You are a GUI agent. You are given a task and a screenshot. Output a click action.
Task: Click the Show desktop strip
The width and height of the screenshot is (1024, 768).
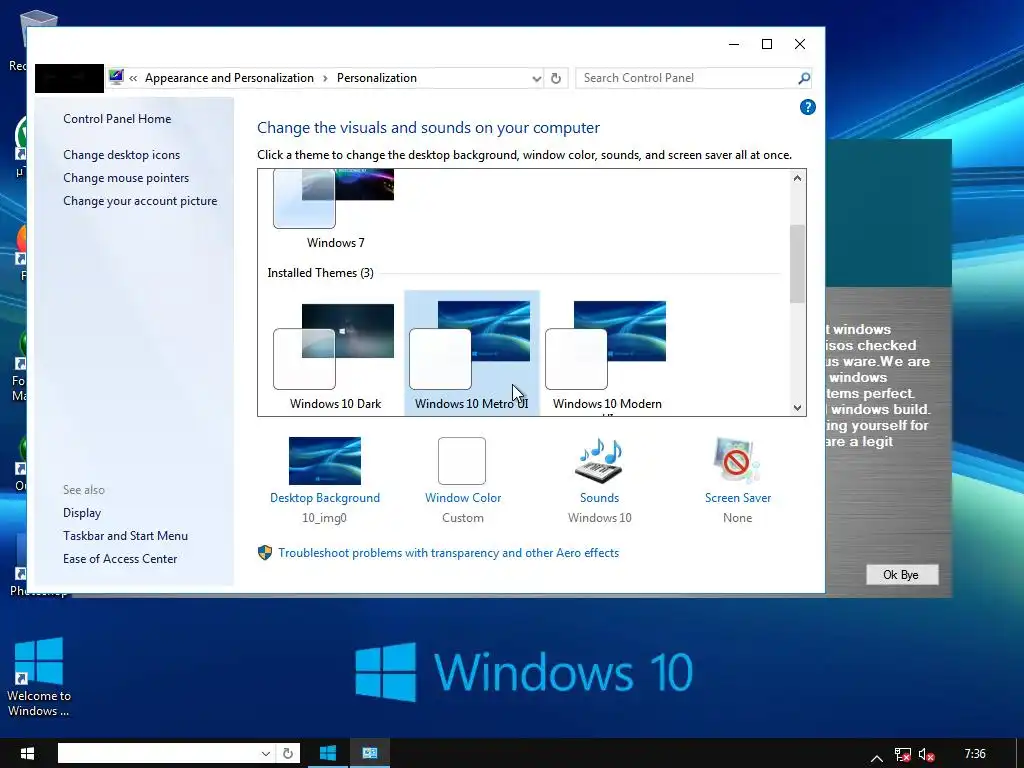[1020, 753]
